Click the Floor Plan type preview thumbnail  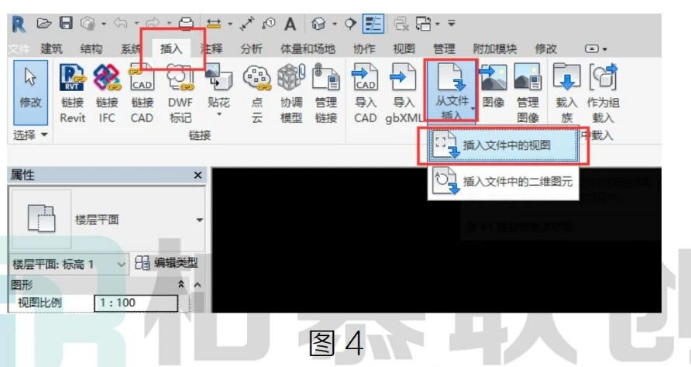[x=41, y=218]
